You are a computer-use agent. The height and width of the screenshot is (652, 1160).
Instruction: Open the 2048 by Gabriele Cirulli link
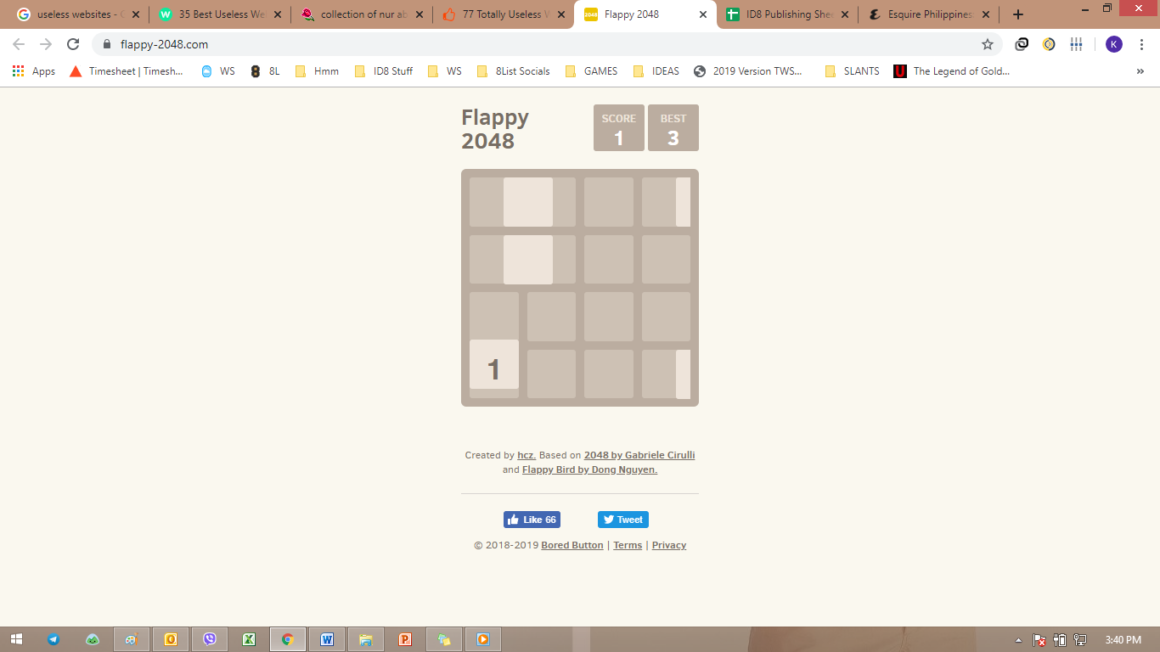639,455
